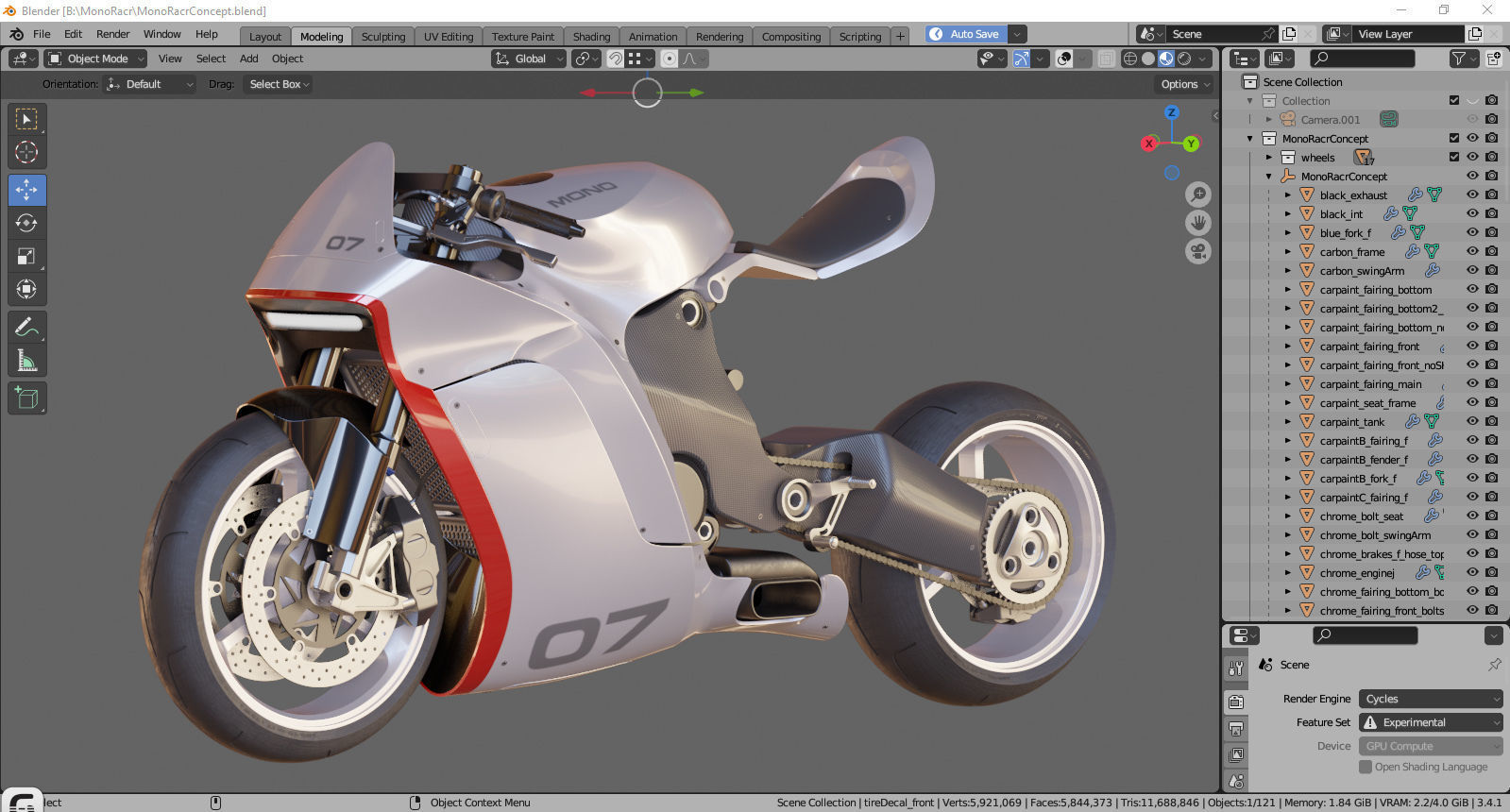This screenshot has height=812, width=1510.
Task: Click the outliner search field
Action: pyautogui.click(x=1361, y=59)
